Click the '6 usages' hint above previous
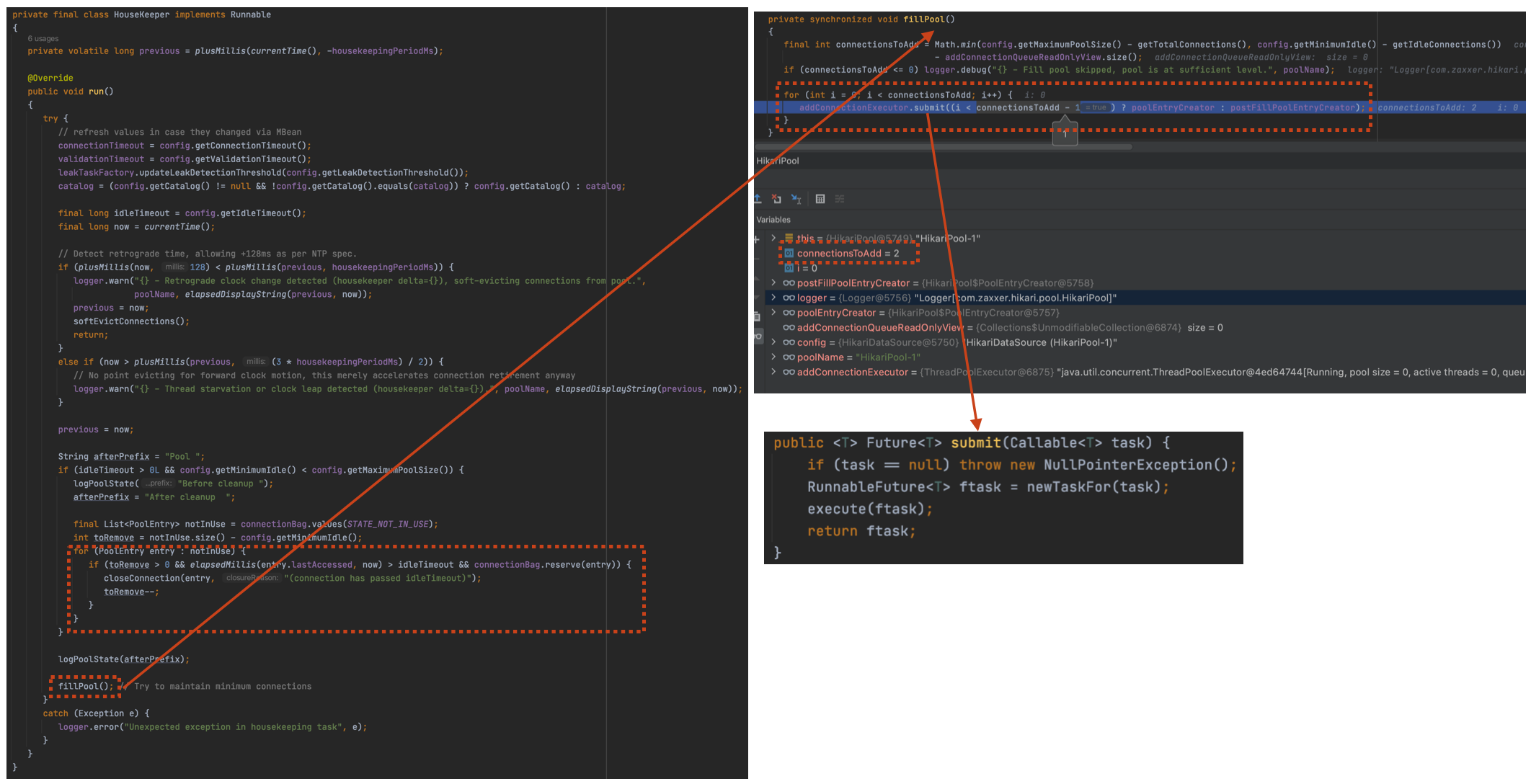1531x784 pixels. pos(43,39)
